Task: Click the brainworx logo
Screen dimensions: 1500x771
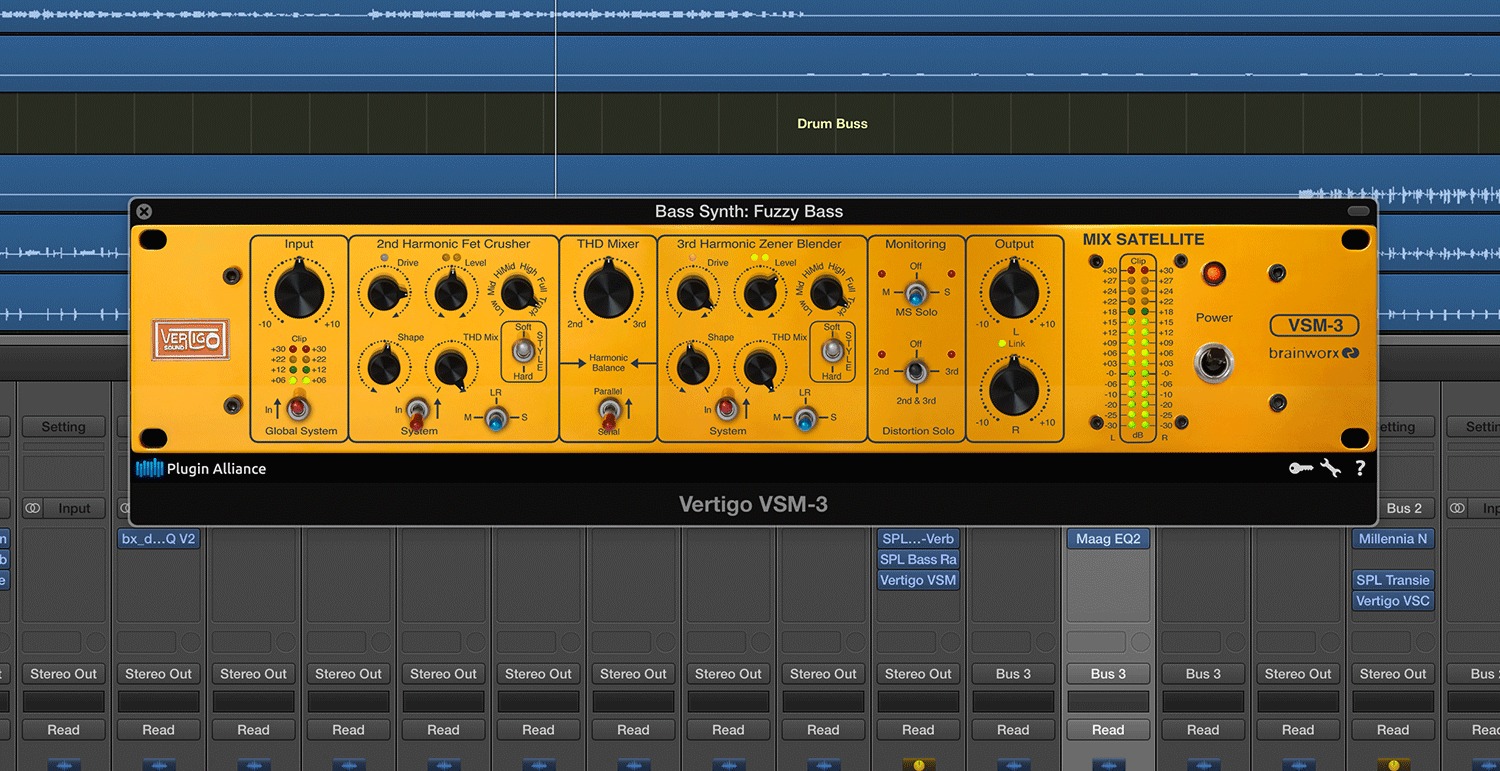Action: 1313,353
